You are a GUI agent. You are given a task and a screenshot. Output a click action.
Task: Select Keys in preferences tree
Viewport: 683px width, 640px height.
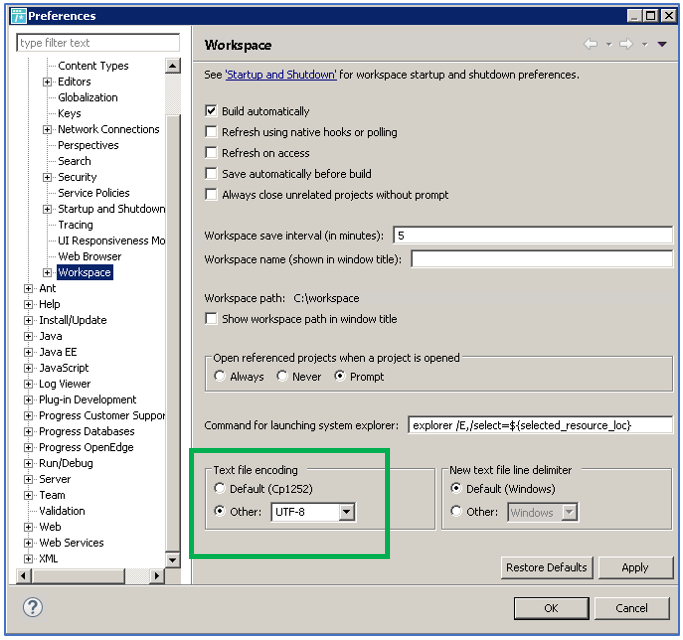click(x=69, y=114)
